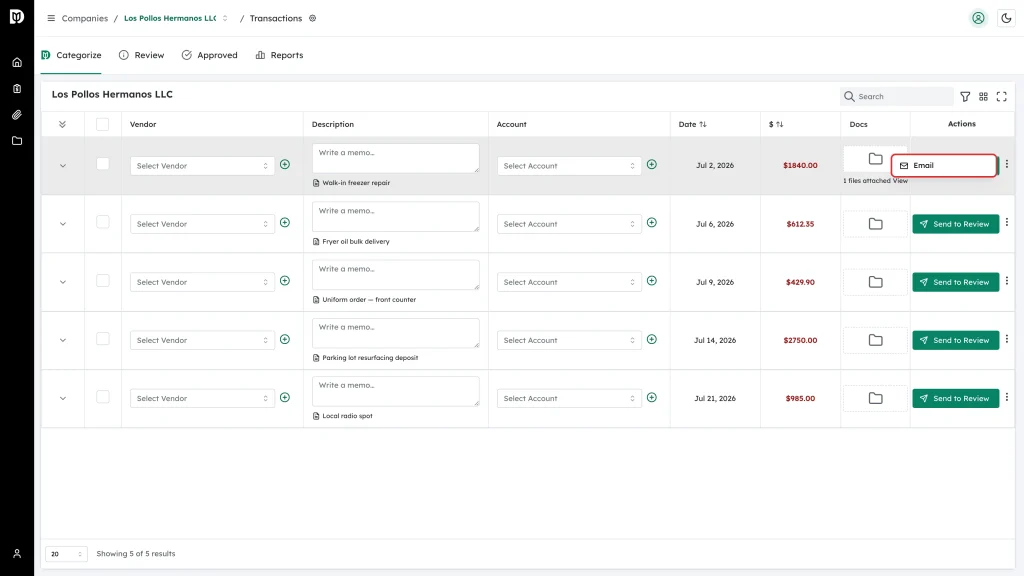
Task: Open docs folder for $1840.00 transaction
Action: 875,159
